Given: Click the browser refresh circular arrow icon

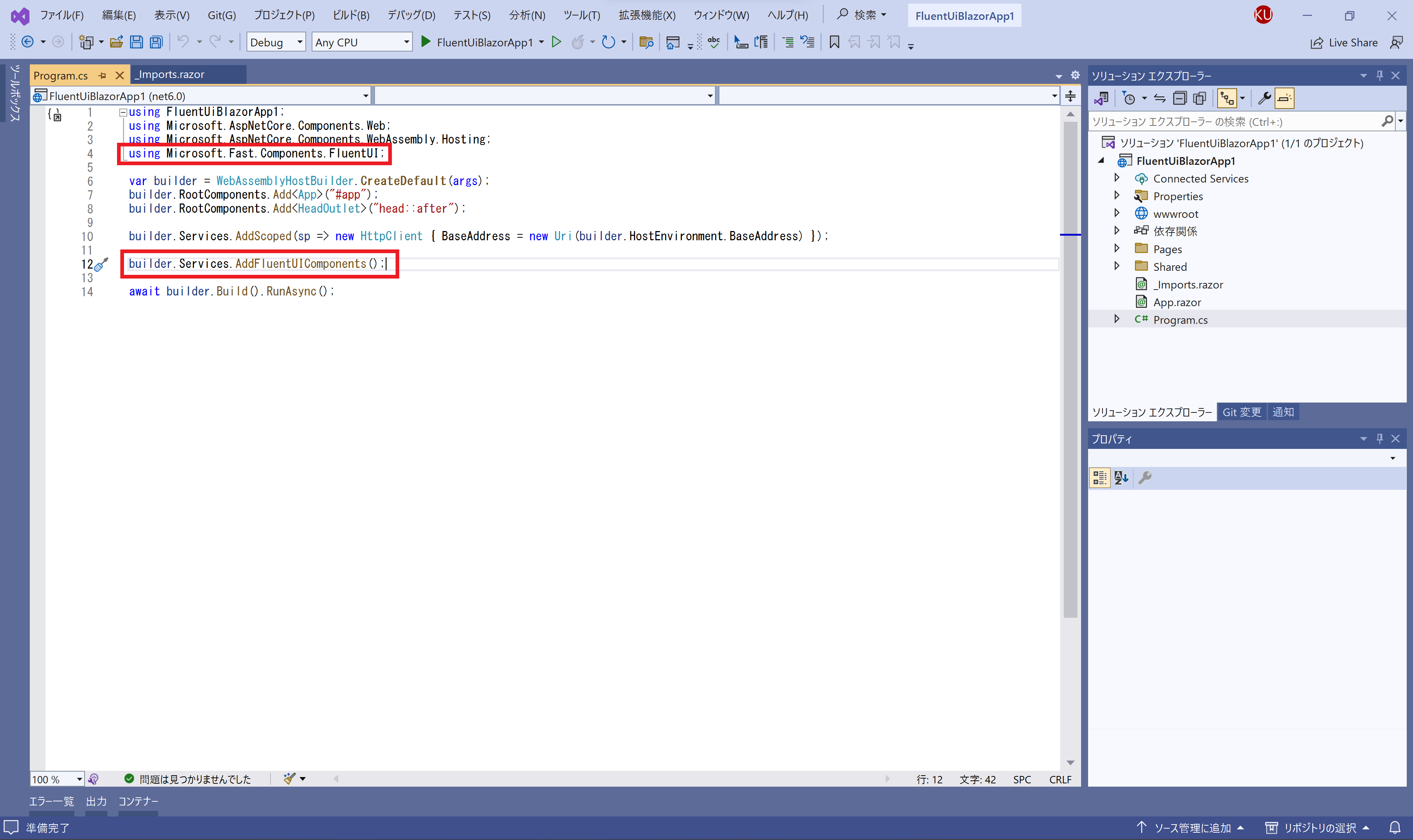Looking at the screenshot, I should [x=608, y=42].
